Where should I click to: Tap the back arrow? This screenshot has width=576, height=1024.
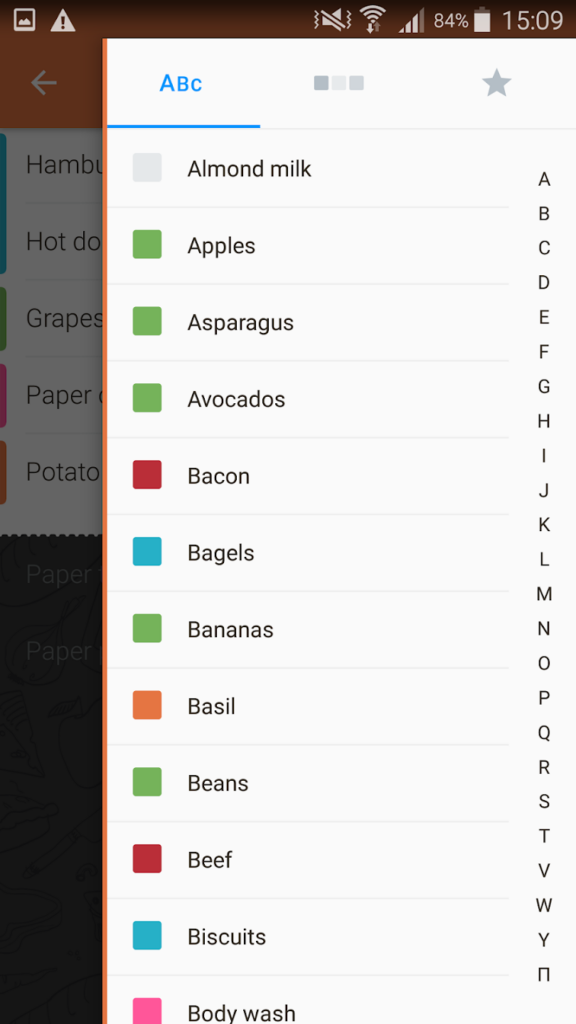(x=44, y=83)
